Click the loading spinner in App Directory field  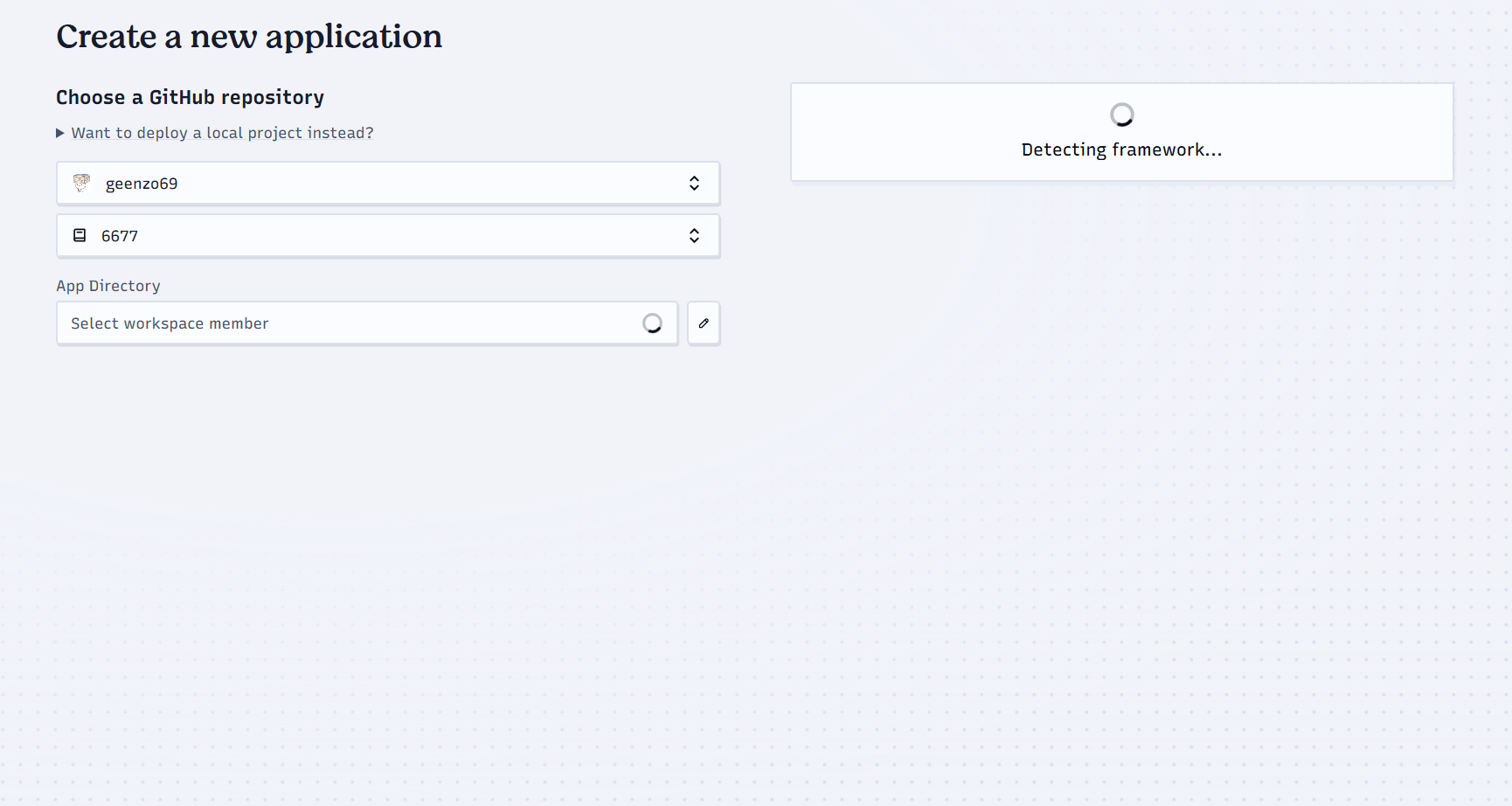[x=652, y=323]
